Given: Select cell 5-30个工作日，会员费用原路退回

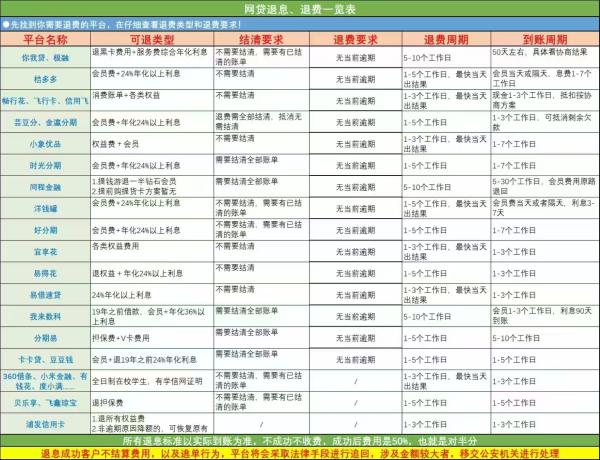Looking at the screenshot, I should [x=544, y=186].
